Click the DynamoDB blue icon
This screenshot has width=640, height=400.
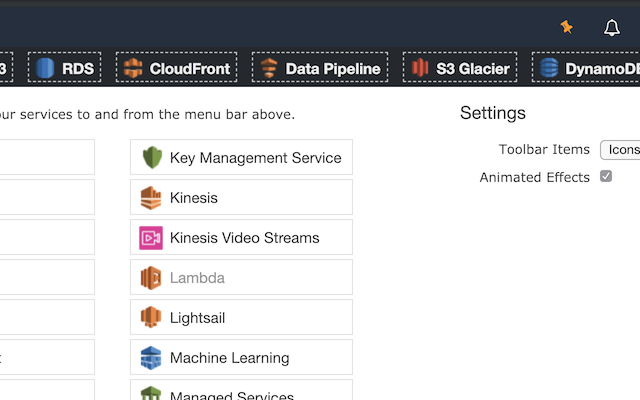549,68
